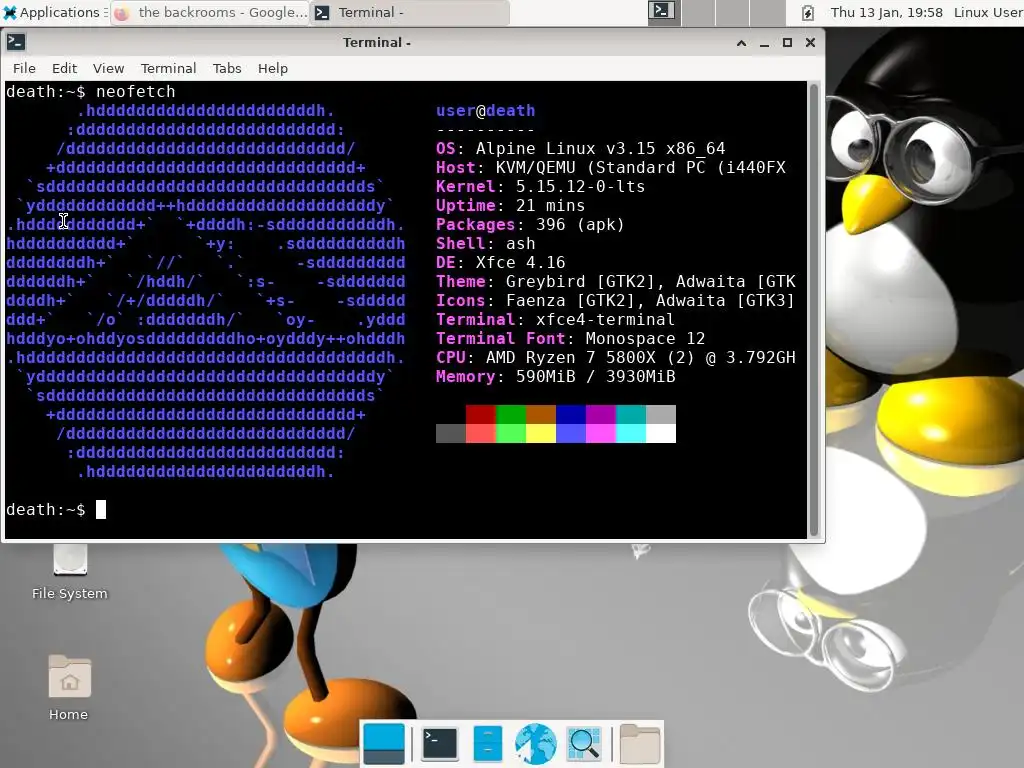1024x768 pixels.
Task: Click the dark red color block in neofetch
Action: click(x=481, y=414)
